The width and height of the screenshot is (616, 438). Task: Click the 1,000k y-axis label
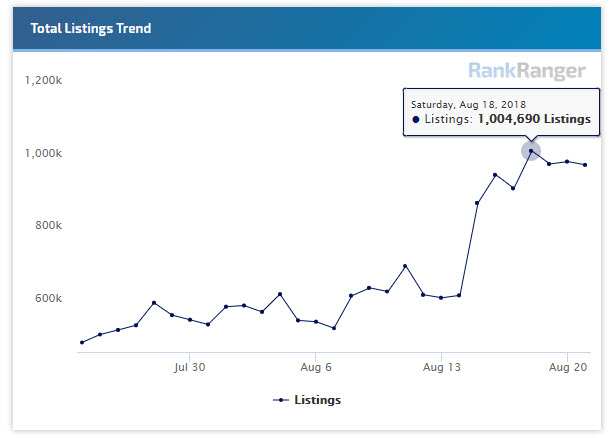(43, 153)
